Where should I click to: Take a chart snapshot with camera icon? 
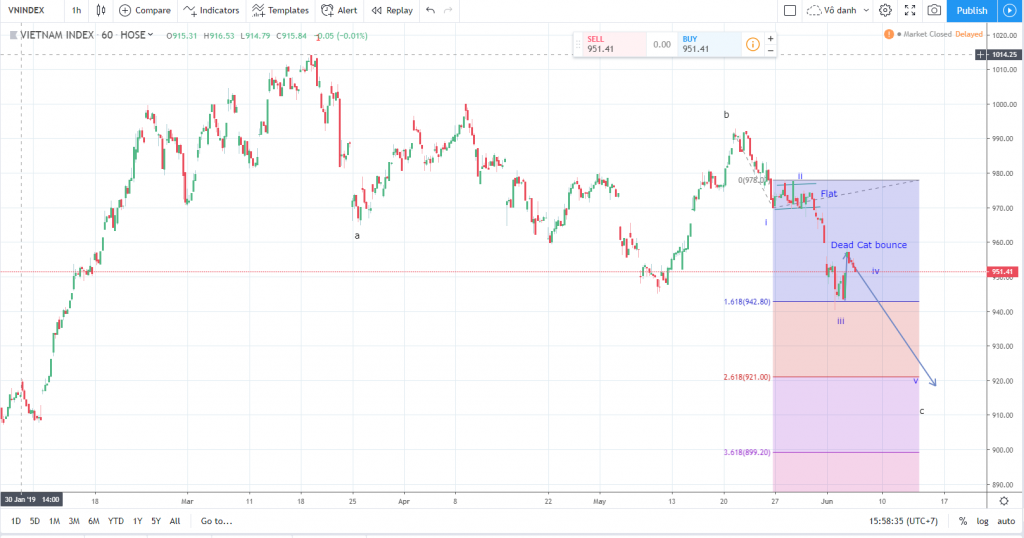[934, 10]
